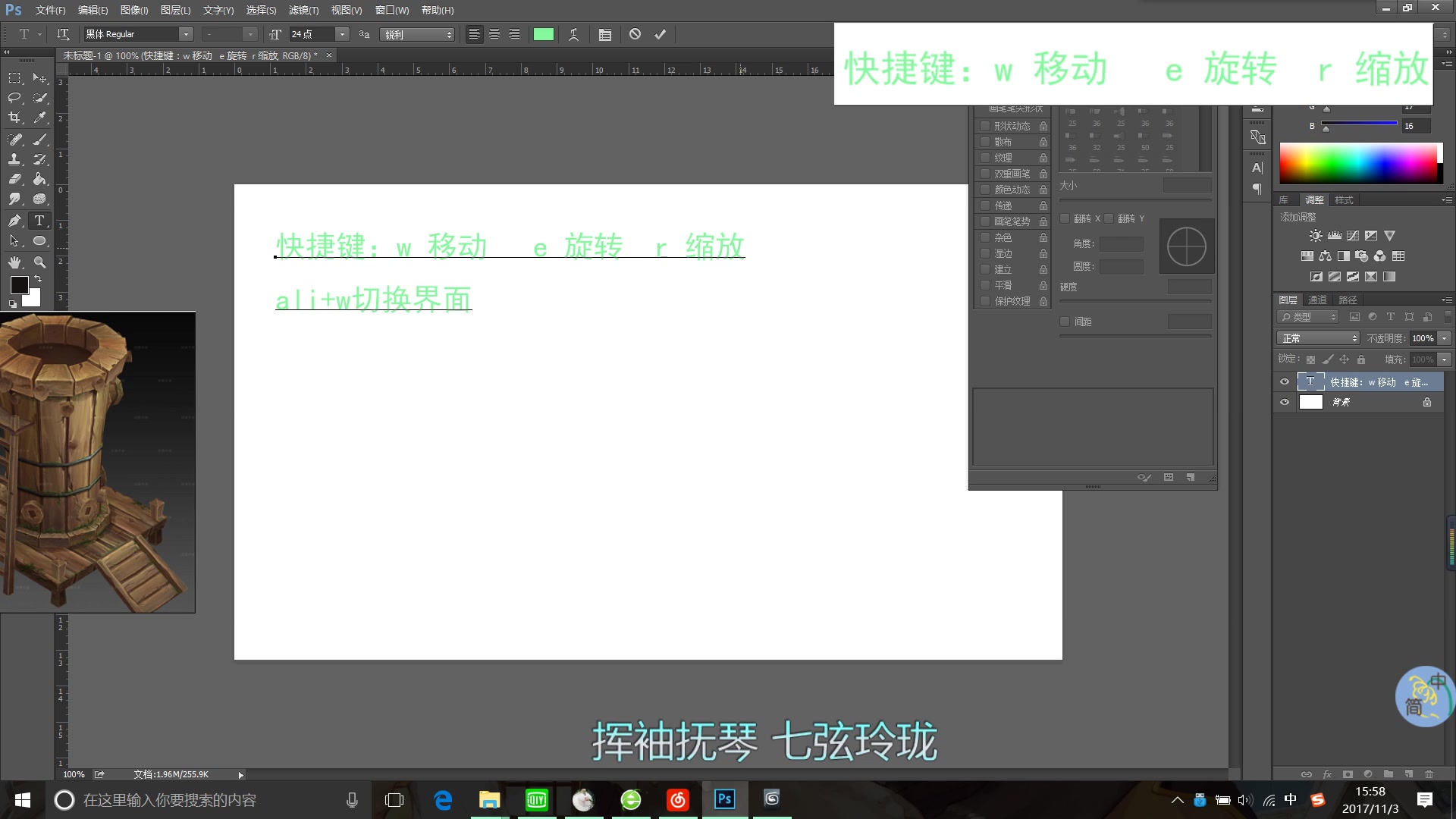Open the font size dropdown
The height and width of the screenshot is (819, 1456).
pyautogui.click(x=342, y=34)
